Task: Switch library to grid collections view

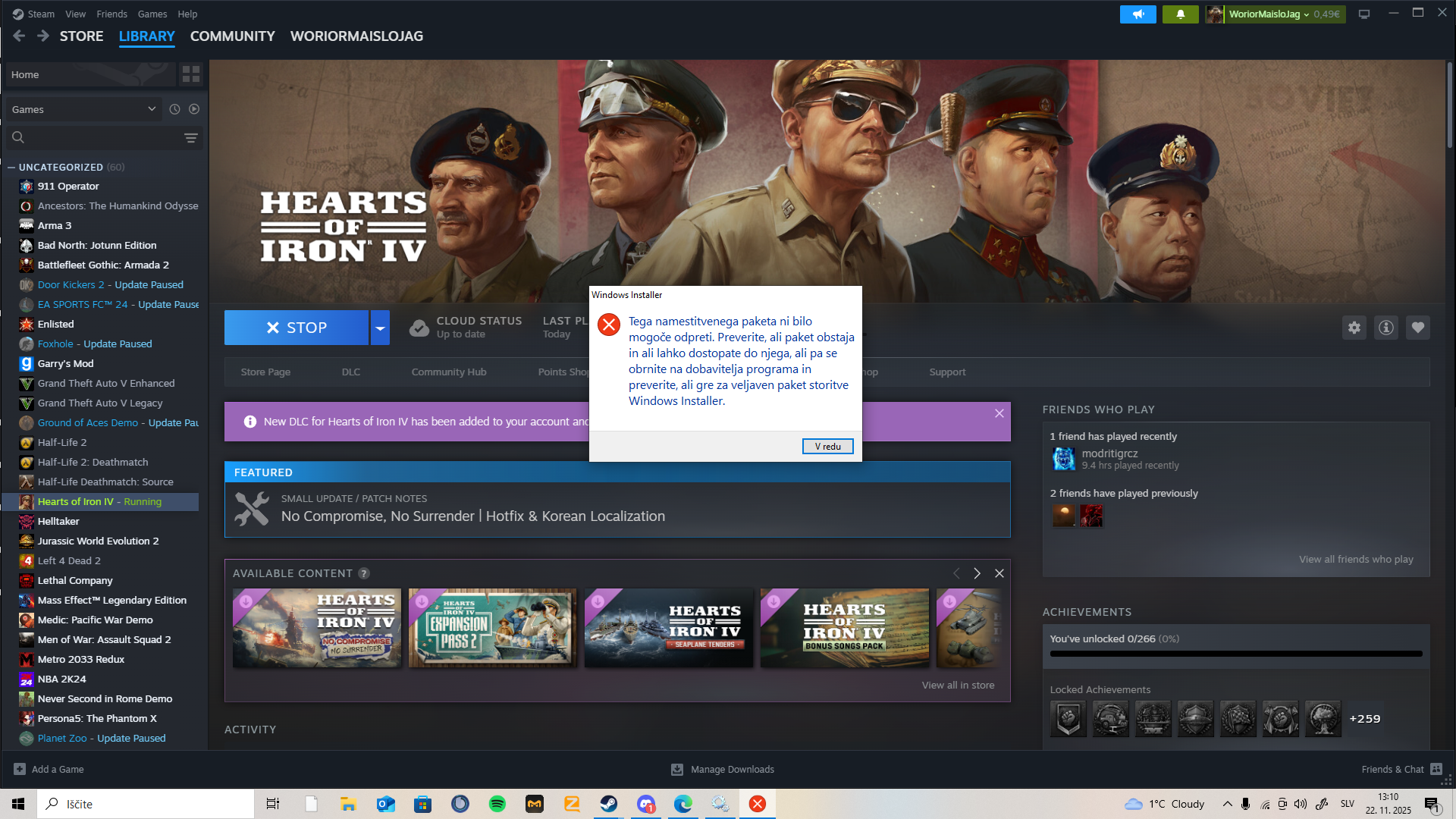Action: 191,74
